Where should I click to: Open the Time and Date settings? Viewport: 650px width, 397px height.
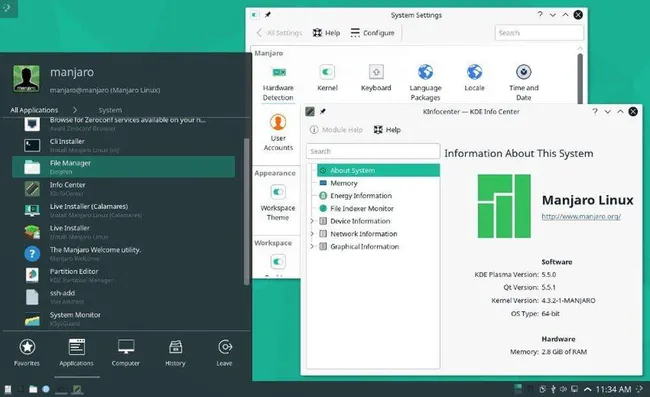point(524,83)
